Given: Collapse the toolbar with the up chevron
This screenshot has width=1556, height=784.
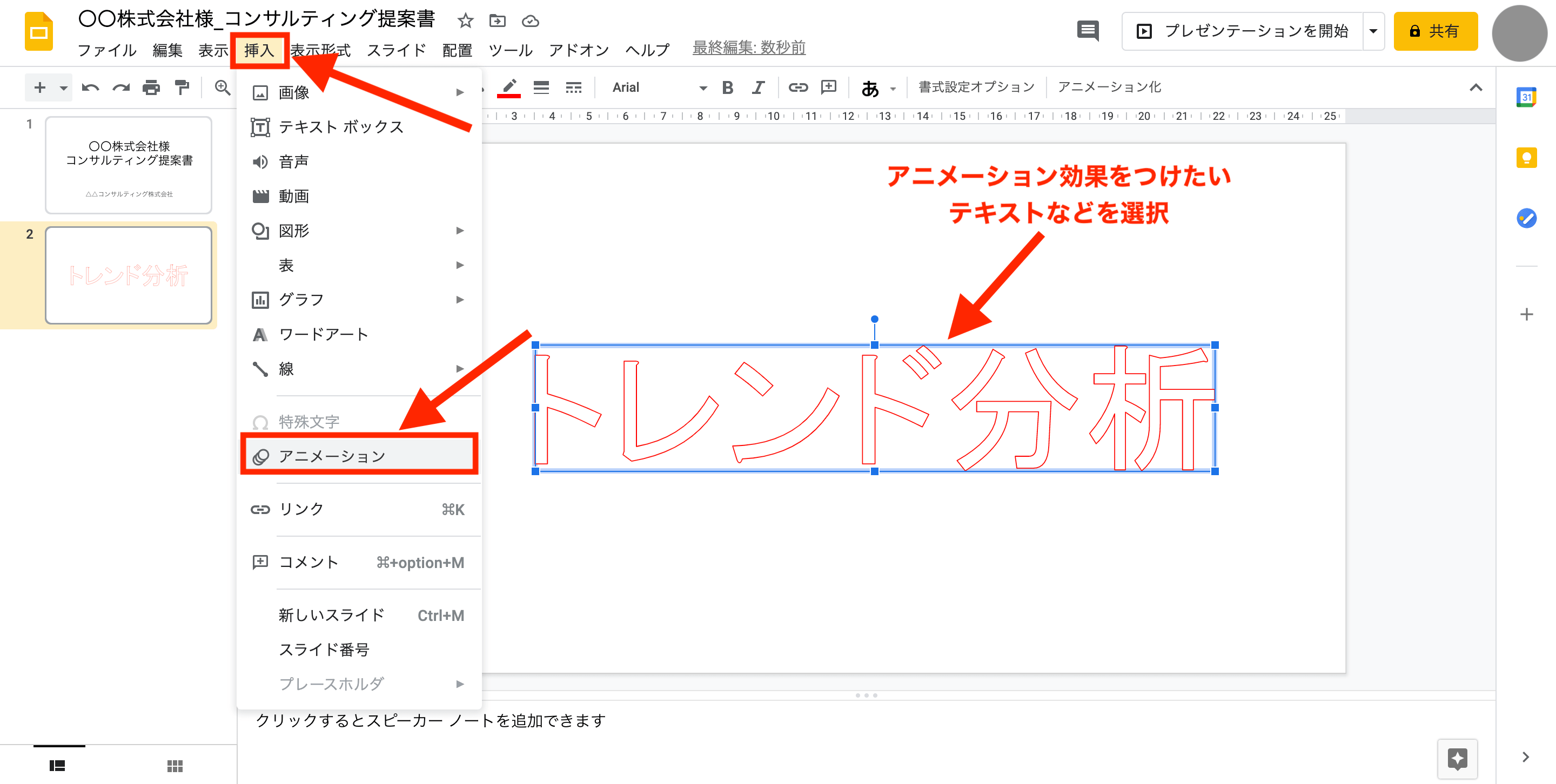Looking at the screenshot, I should click(1475, 87).
